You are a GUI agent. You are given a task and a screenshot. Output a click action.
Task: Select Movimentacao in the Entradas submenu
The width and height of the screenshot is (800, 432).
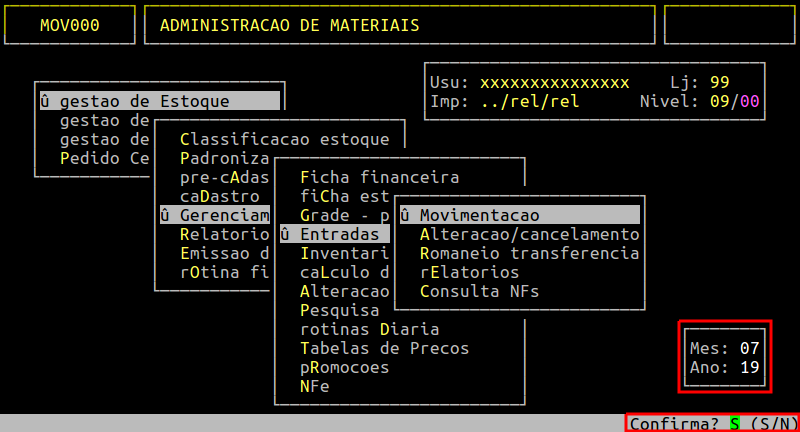pos(480,216)
